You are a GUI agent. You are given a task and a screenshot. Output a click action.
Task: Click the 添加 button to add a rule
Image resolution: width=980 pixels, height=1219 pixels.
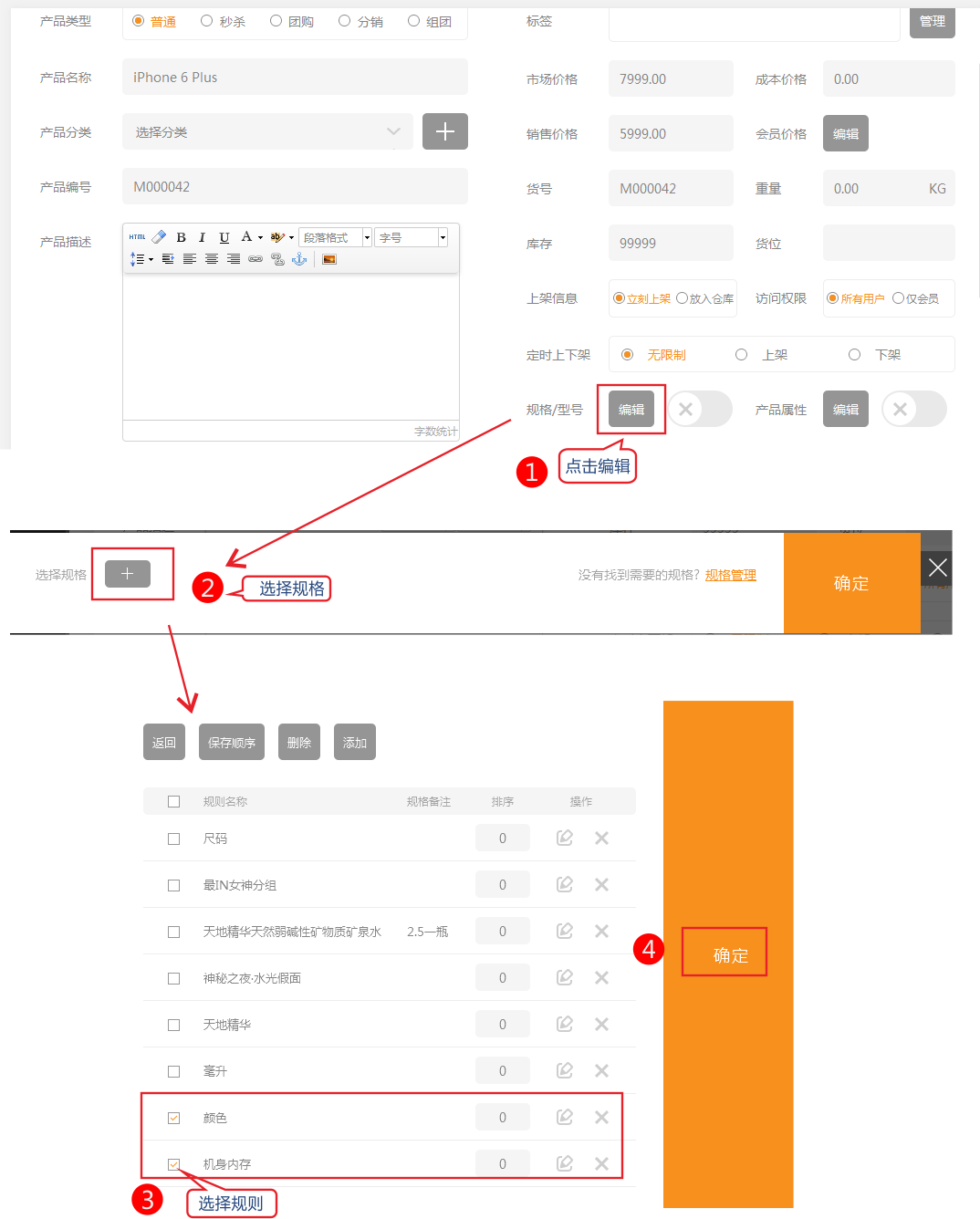(x=354, y=742)
